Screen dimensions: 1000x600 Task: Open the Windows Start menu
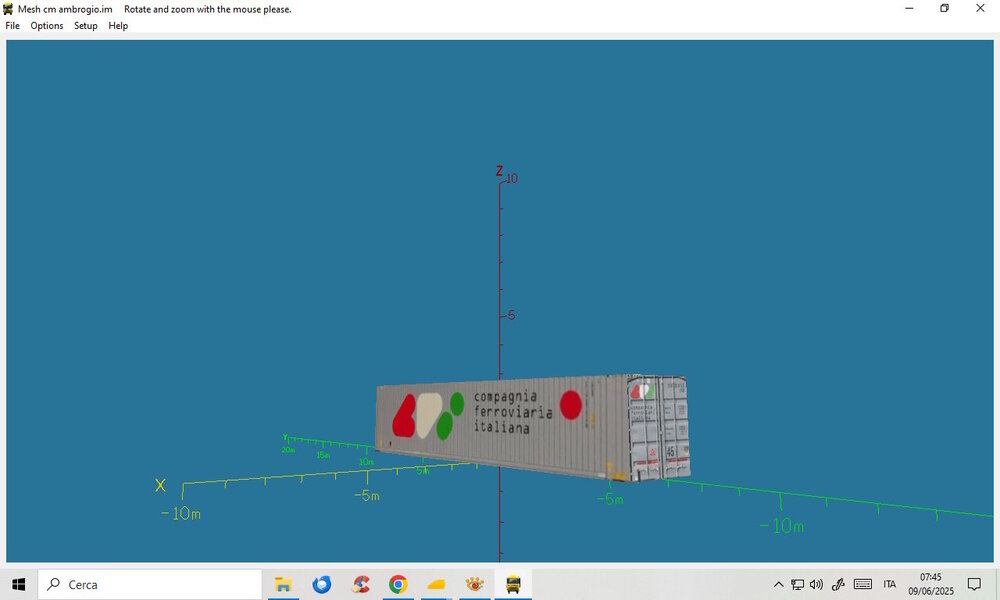[18, 584]
